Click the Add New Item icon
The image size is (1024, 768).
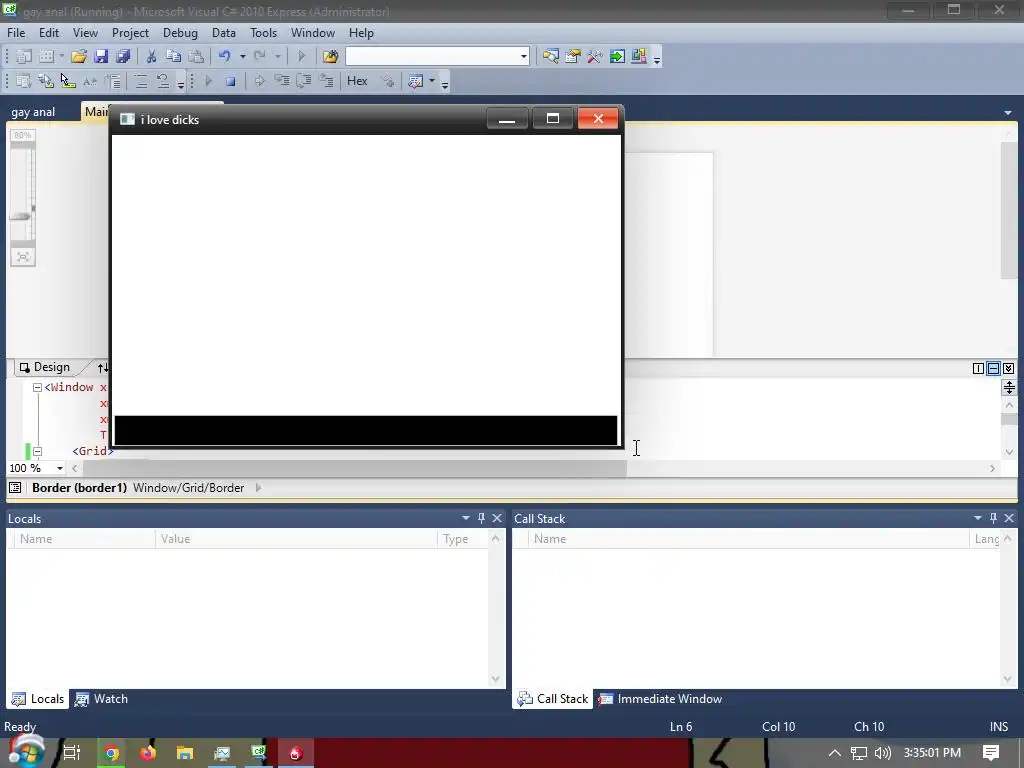pyautogui.click(x=46, y=57)
